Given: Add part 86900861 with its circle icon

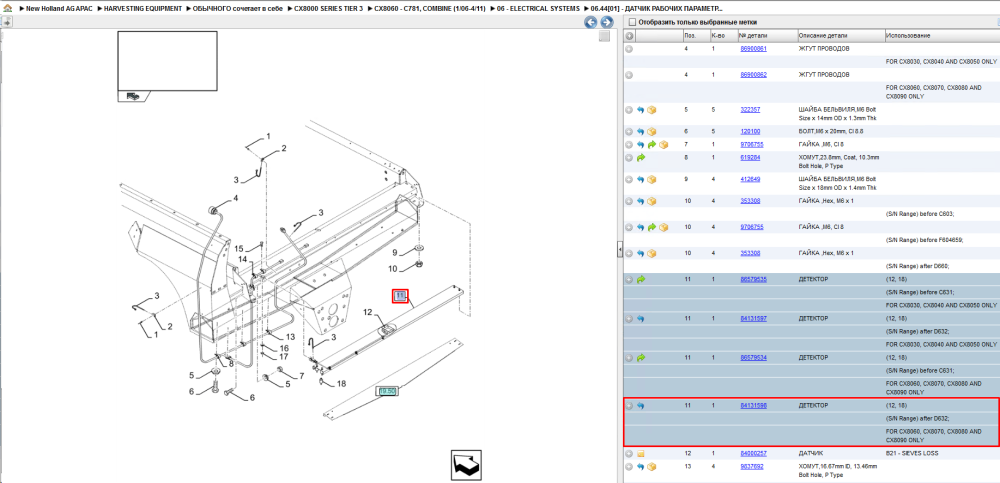Looking at the screenshot, I should [629, 49].
